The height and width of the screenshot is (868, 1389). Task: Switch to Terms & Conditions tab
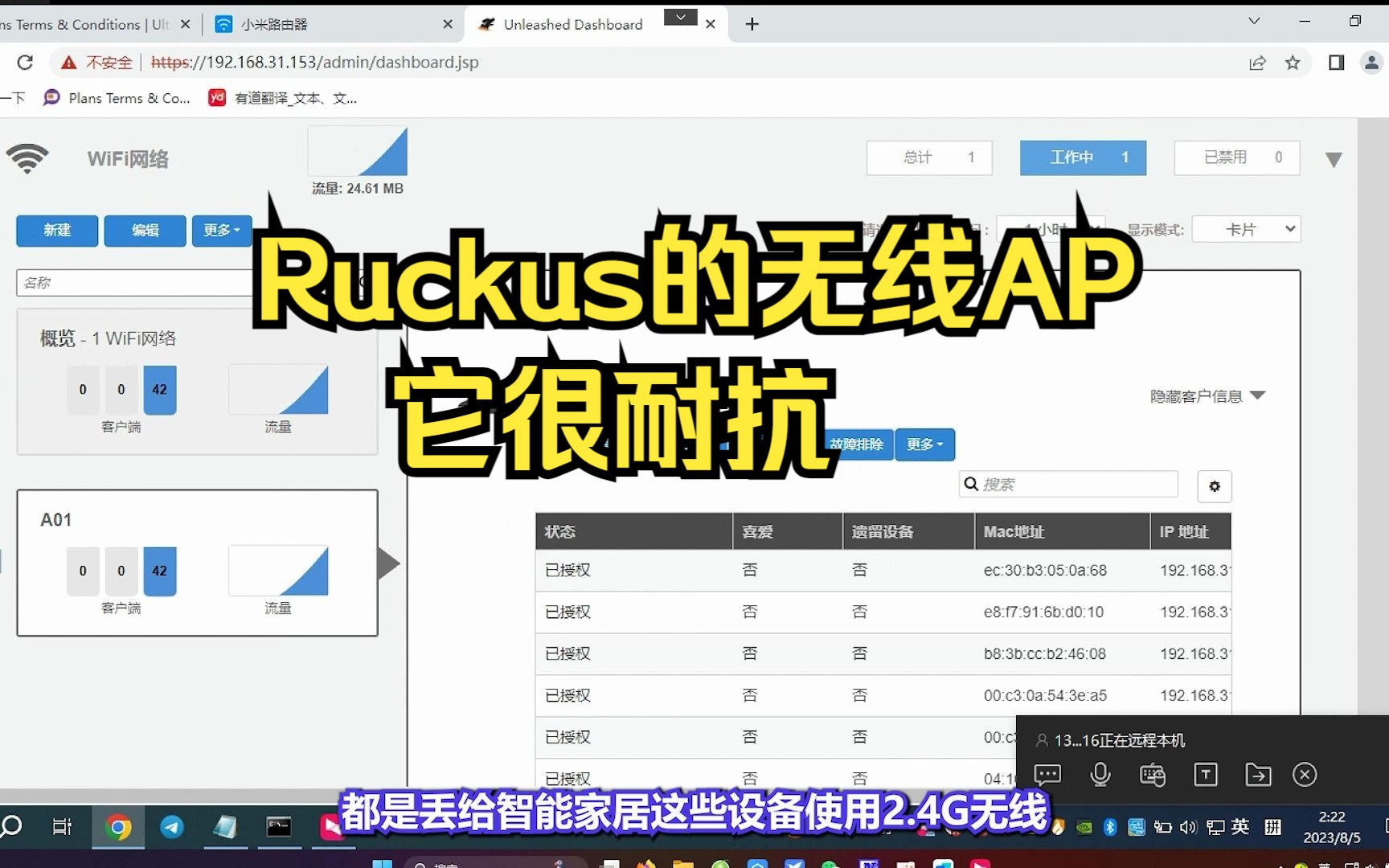click(x=84, y=24)
